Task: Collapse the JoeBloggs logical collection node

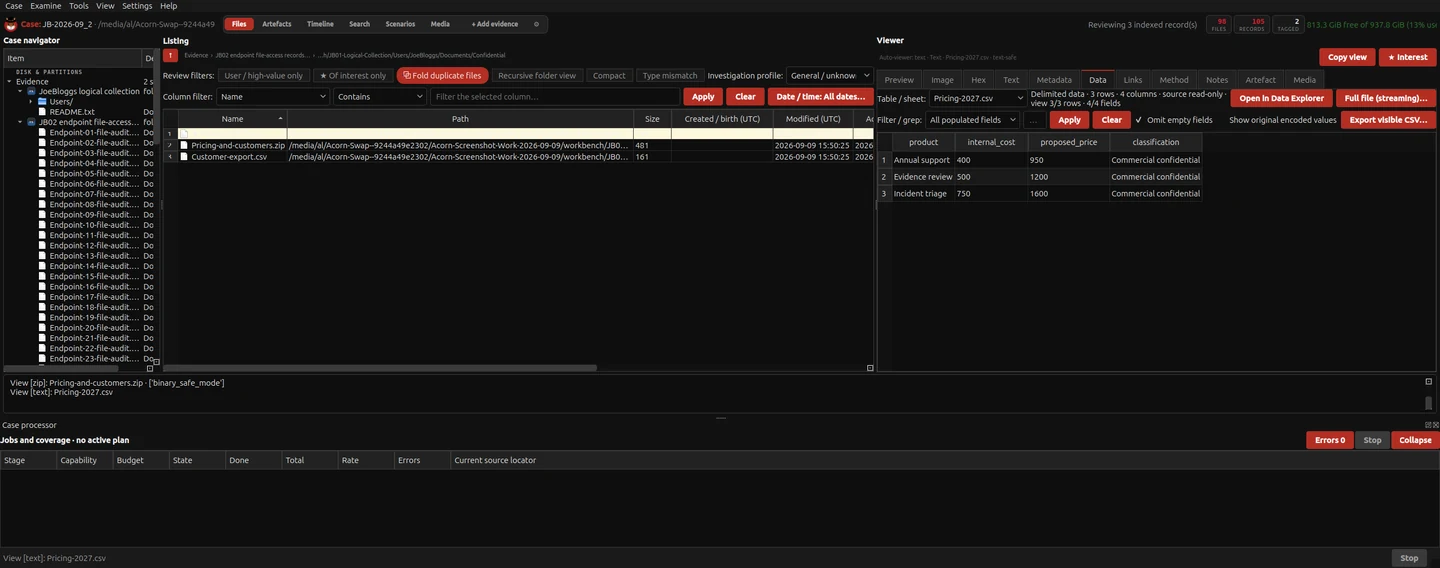Action: (x=20, y=91)
